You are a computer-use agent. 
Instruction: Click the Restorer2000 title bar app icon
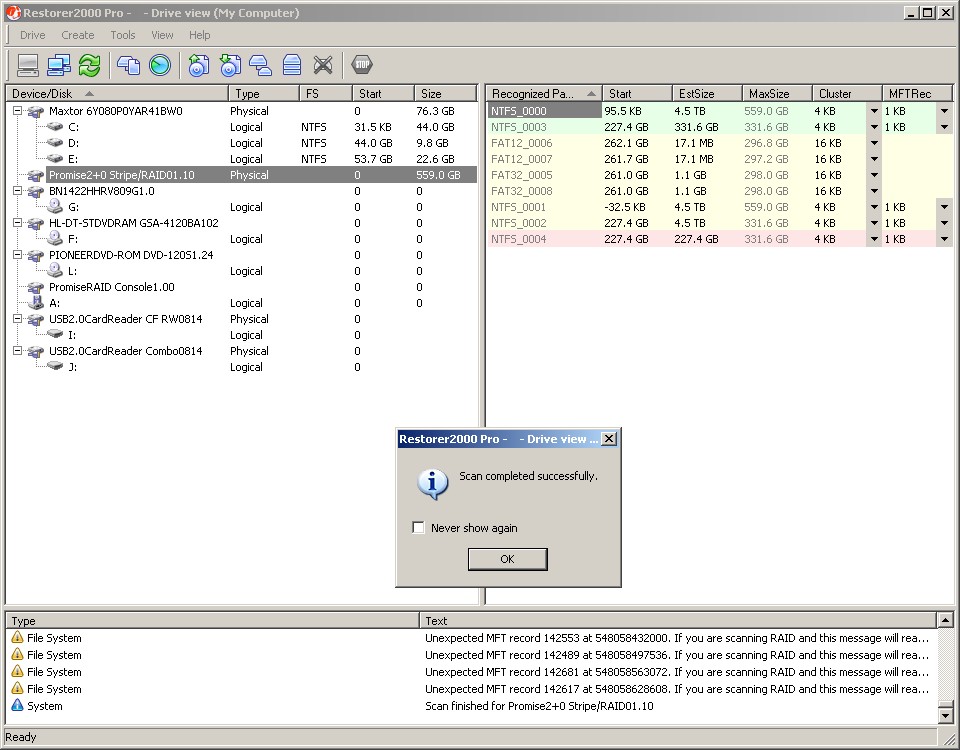[x=13, y=12]
